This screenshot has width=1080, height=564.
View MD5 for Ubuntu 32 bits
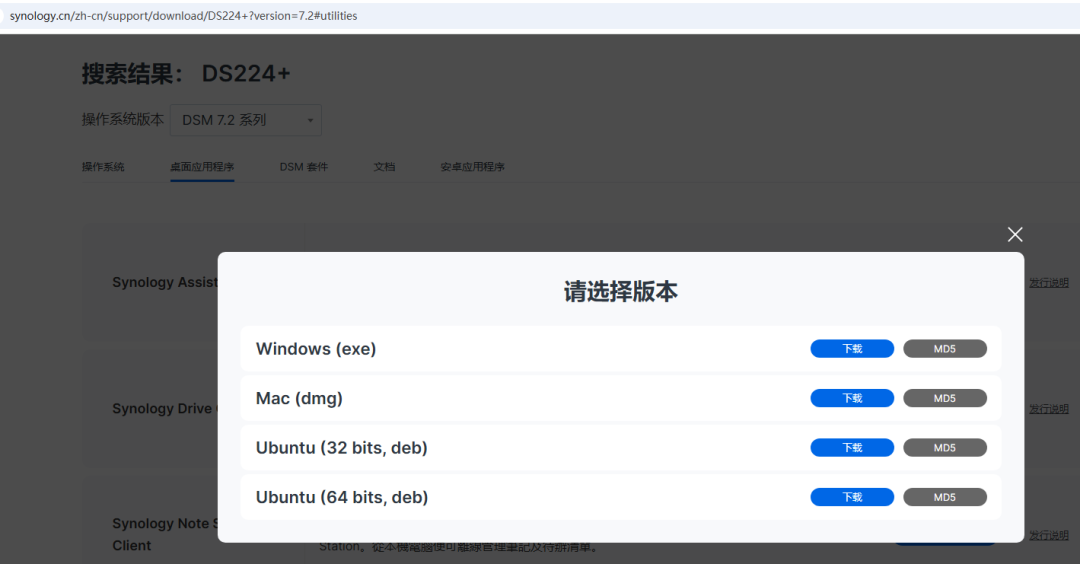[x=945, y=448]
